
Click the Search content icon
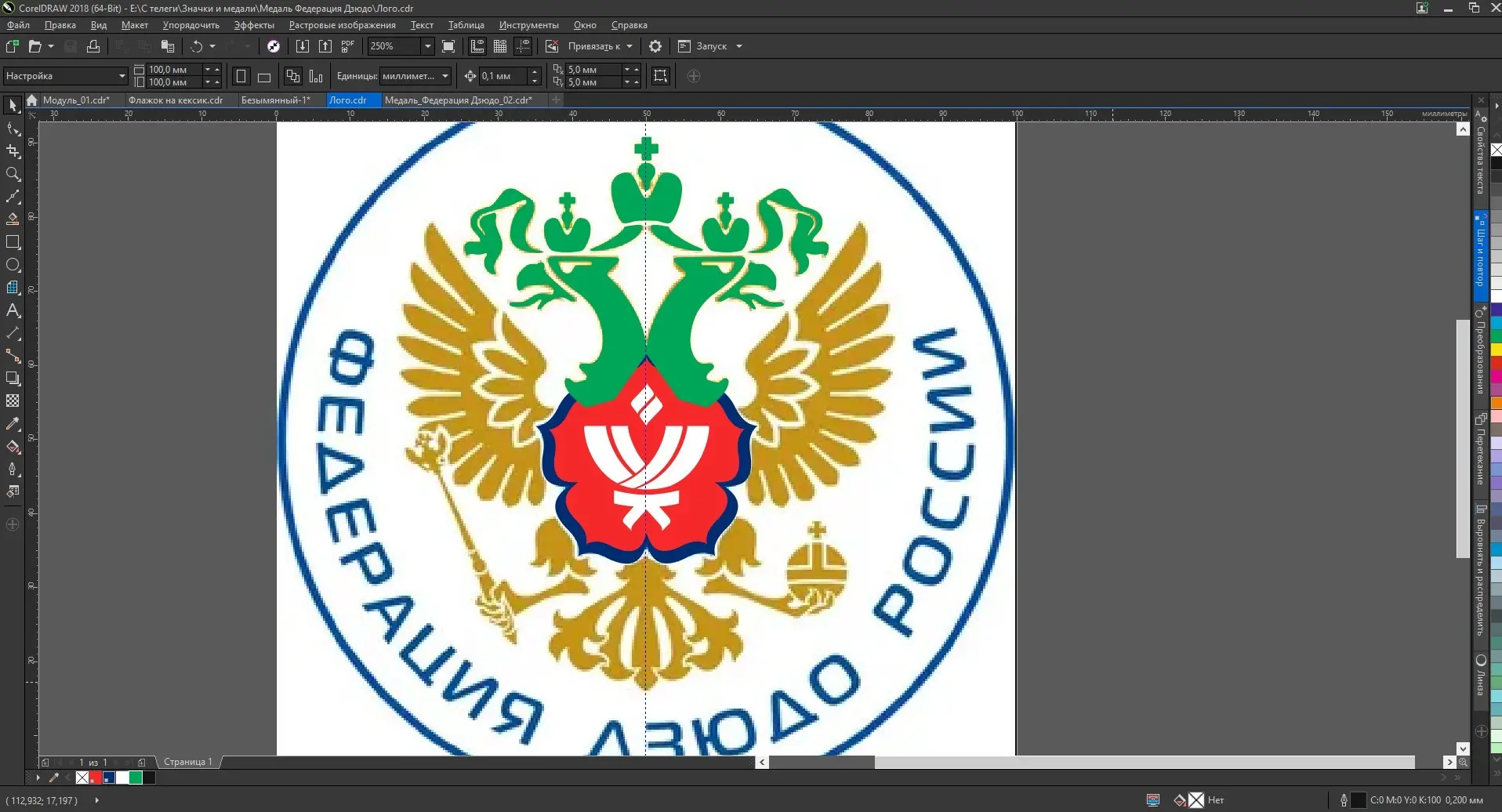[274, 46]
